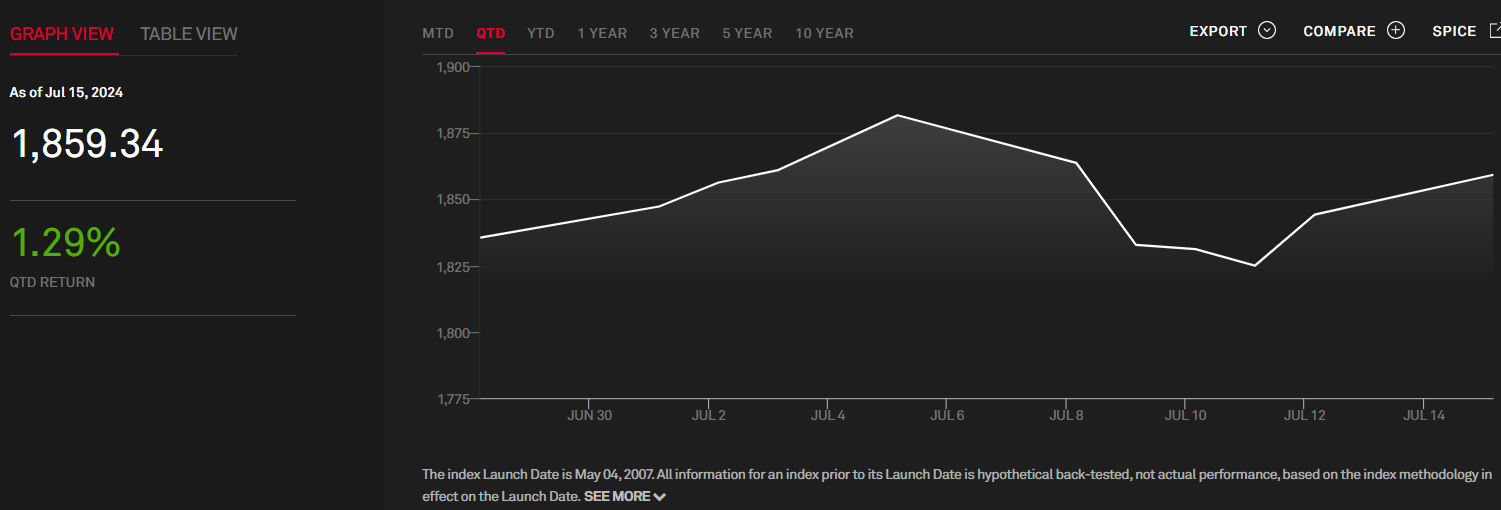
Task: Expand the SEE MORE disclosure chevron
Action: (659, 497)
